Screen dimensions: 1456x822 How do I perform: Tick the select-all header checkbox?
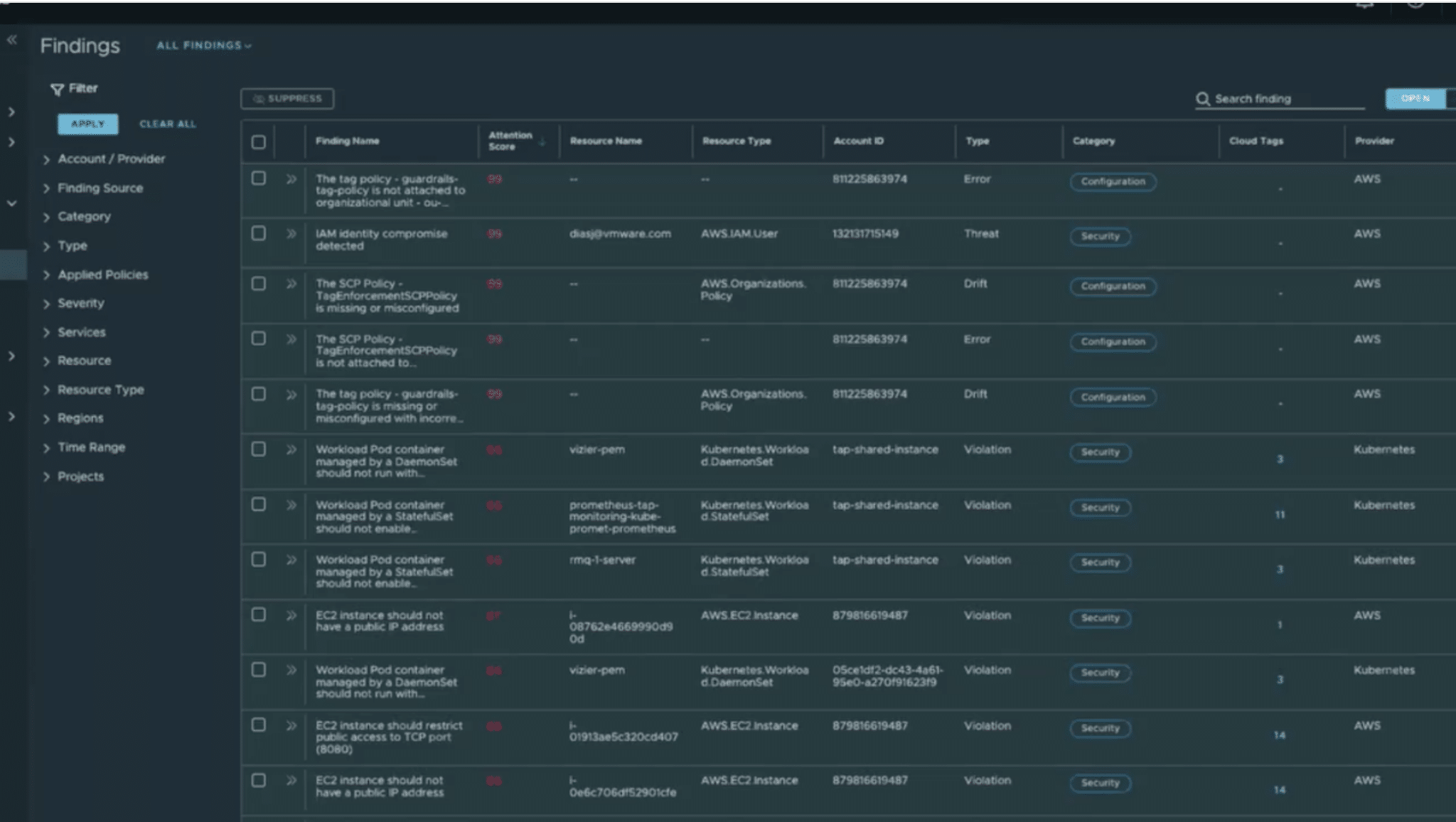pos(259,142)
